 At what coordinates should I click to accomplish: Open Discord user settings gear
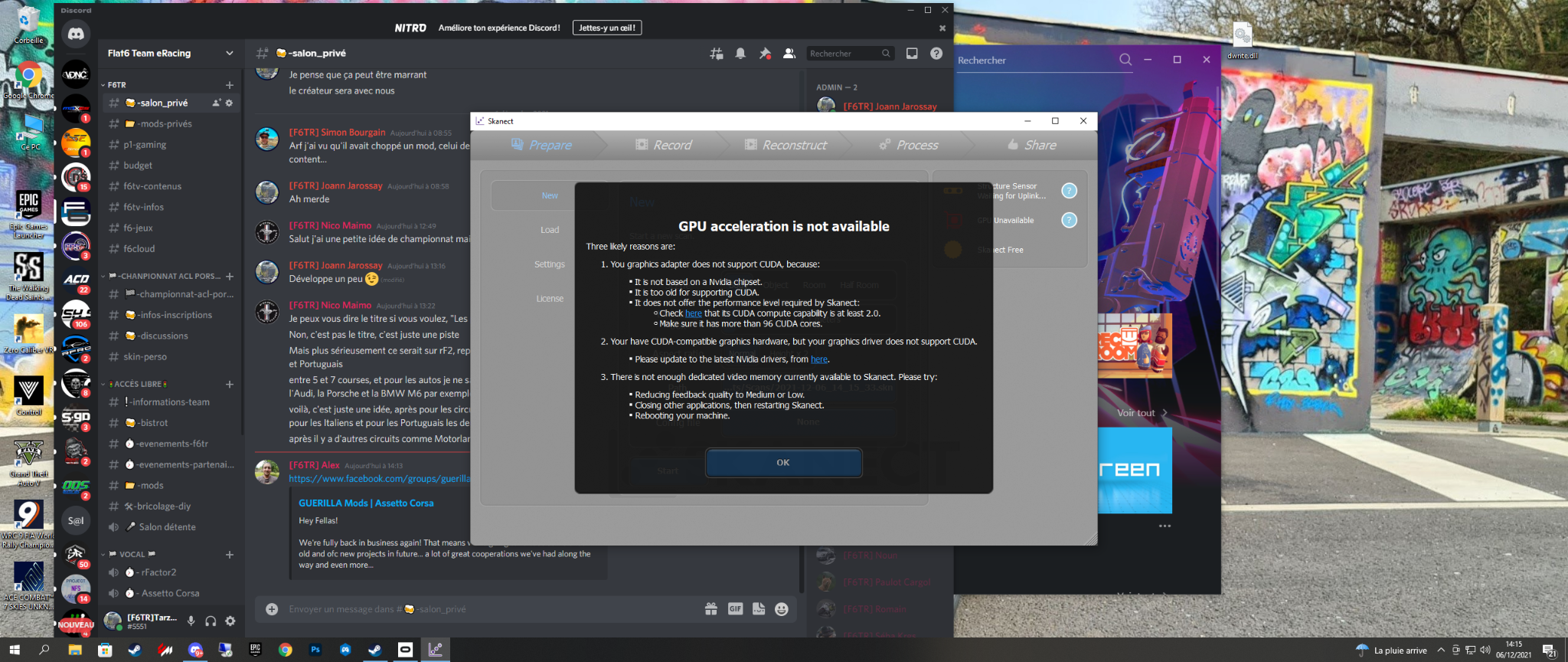coord(230,621)
